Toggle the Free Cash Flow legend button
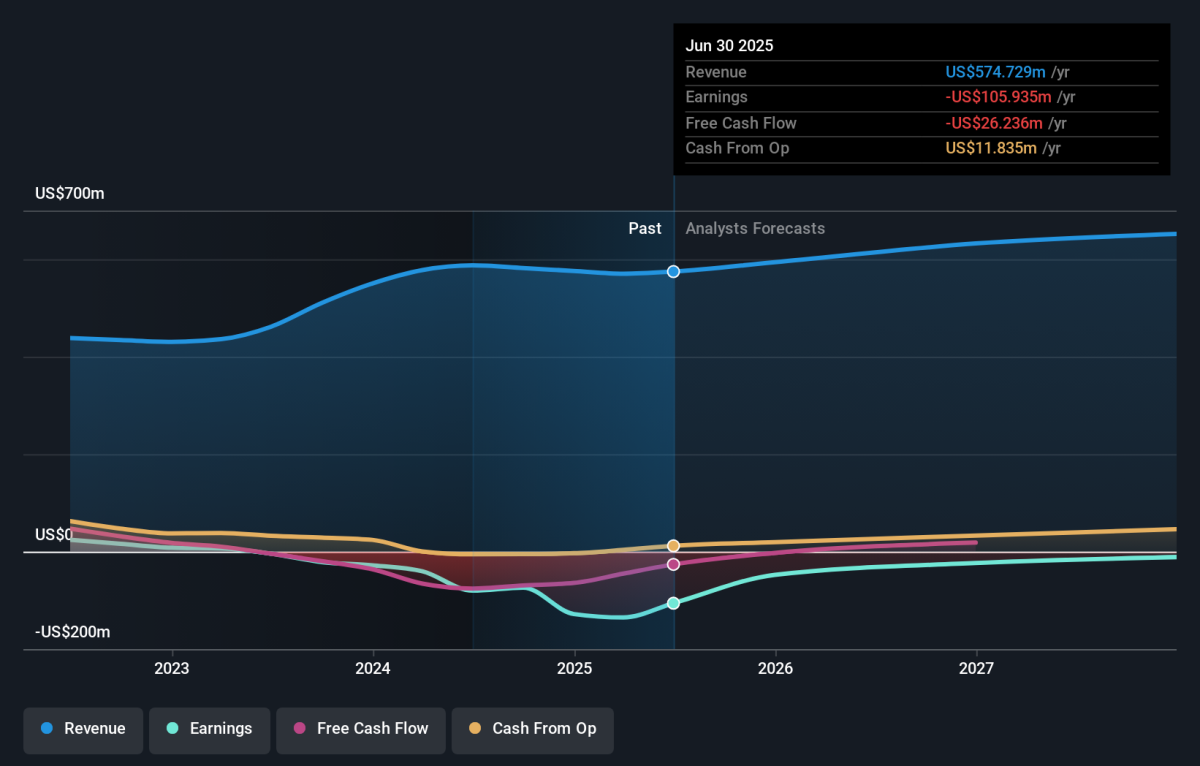 click(361, 729)
